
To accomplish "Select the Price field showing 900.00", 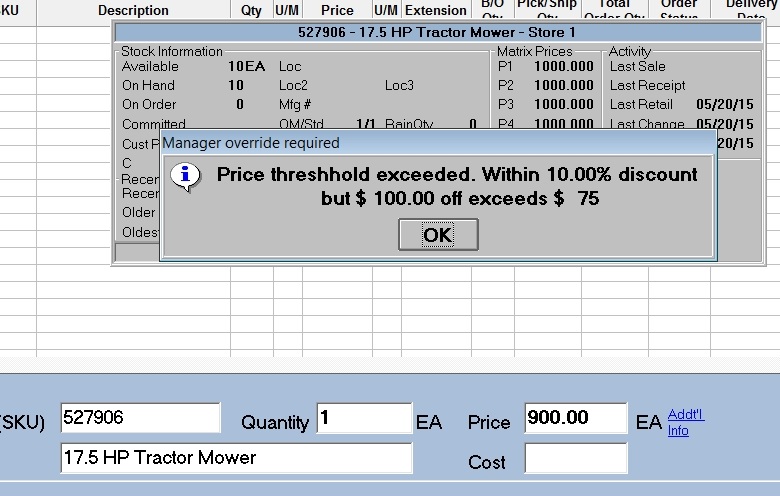I will pos(575,418).
